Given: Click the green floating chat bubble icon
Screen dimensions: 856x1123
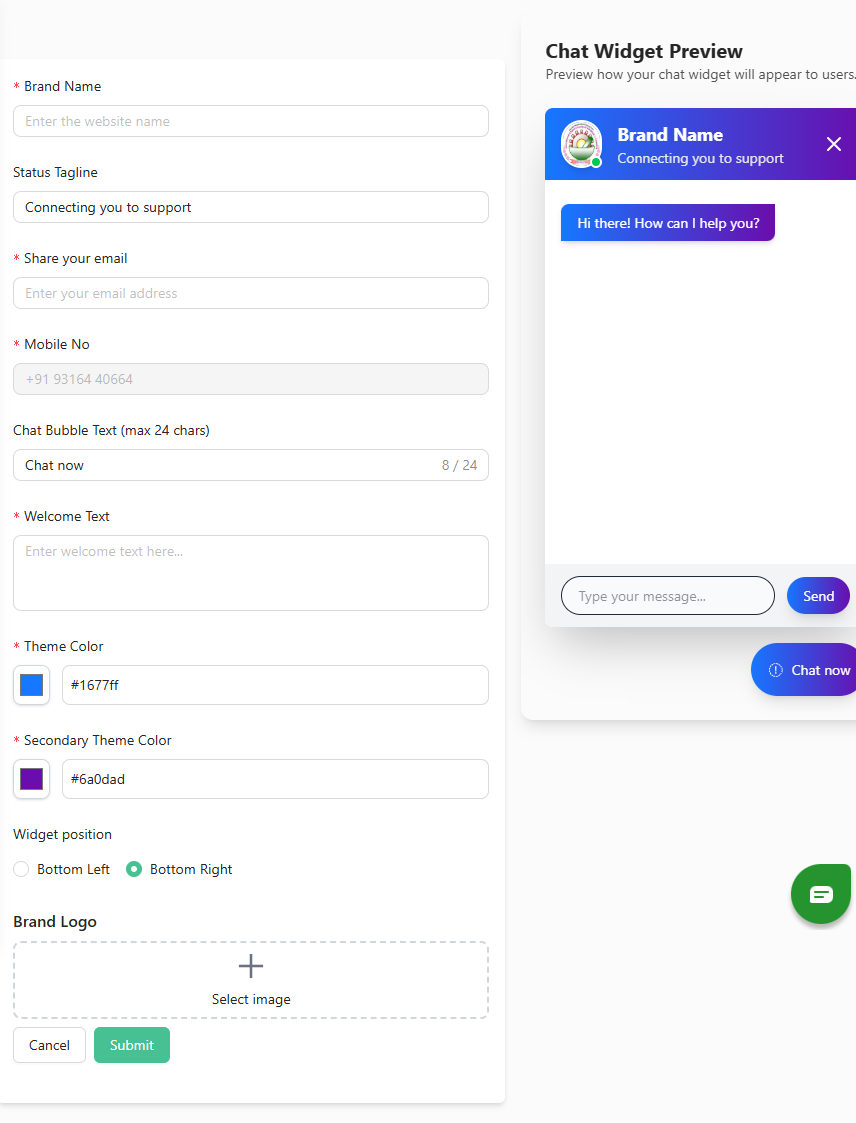Looking at the screenshot, I should [x=820, y=893].
